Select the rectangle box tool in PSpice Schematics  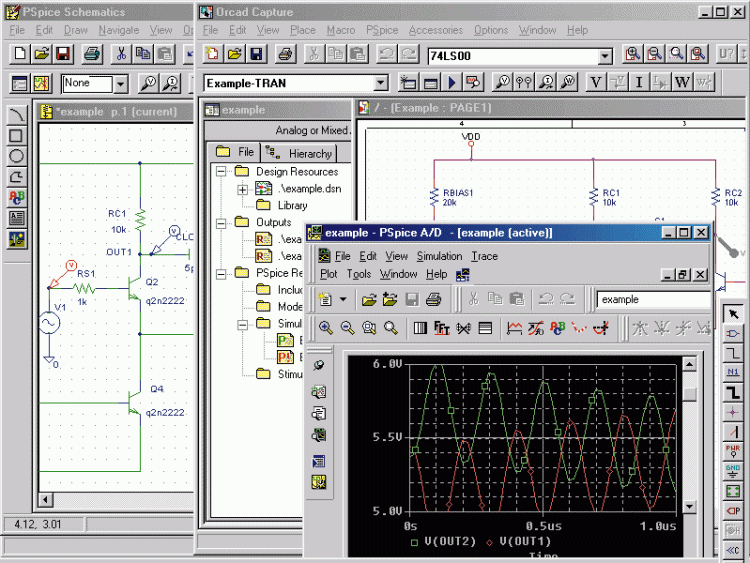(x=16, y=135)
